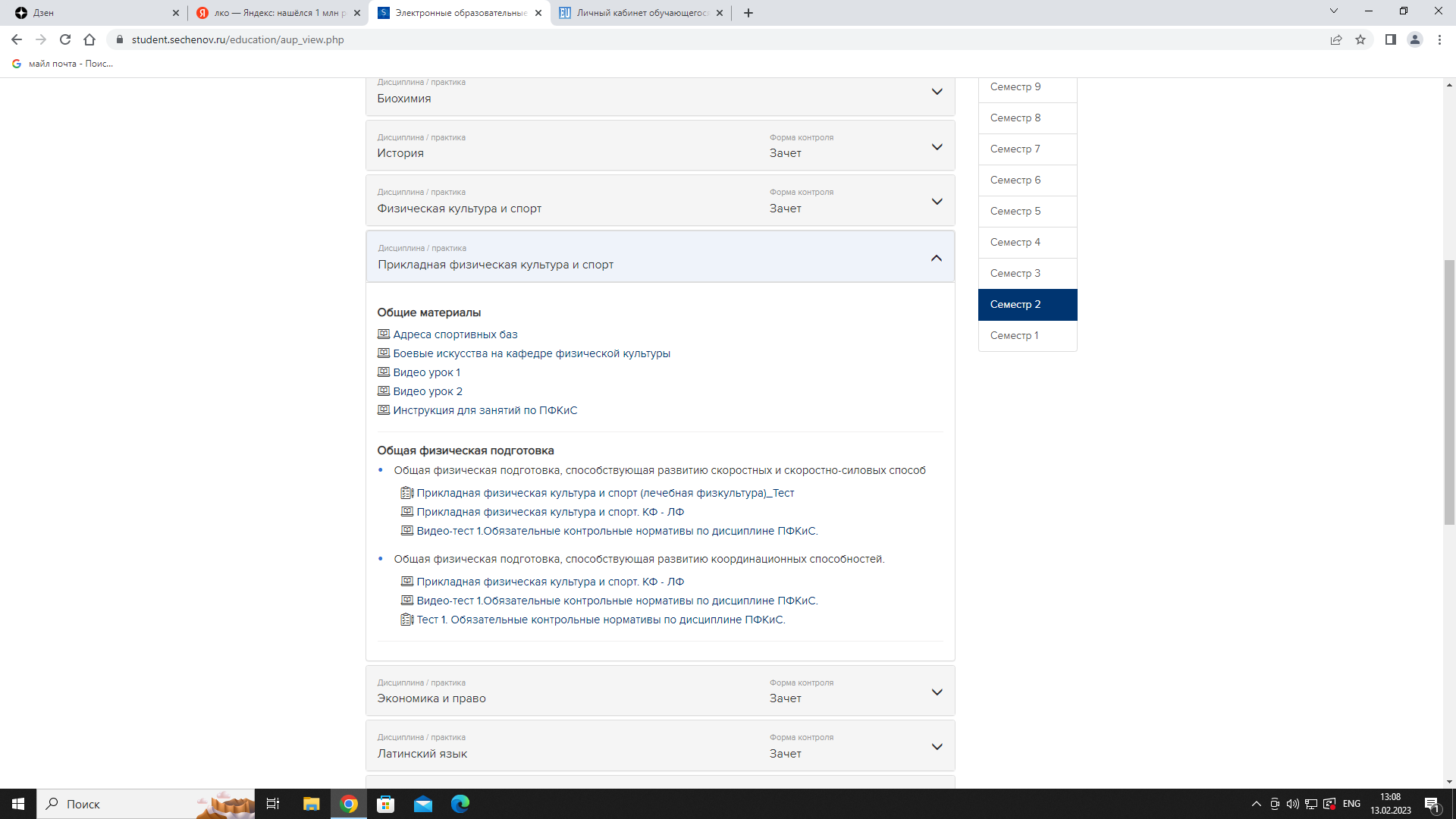
Task: Open File Explorer from taskbar
Action: point(312,804)
